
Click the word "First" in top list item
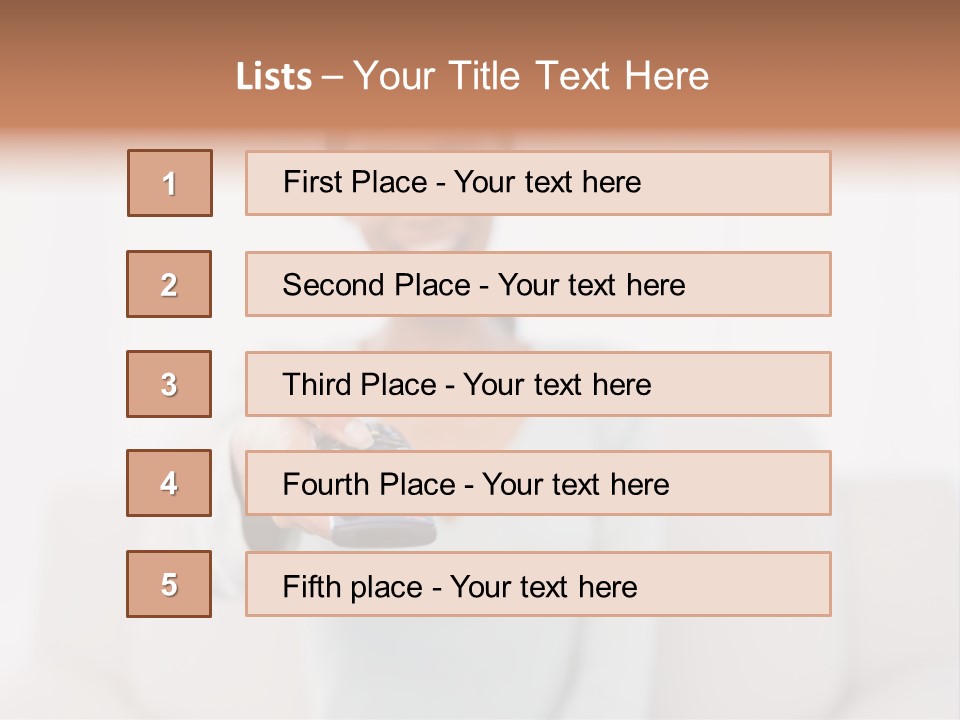coord(313,182)
